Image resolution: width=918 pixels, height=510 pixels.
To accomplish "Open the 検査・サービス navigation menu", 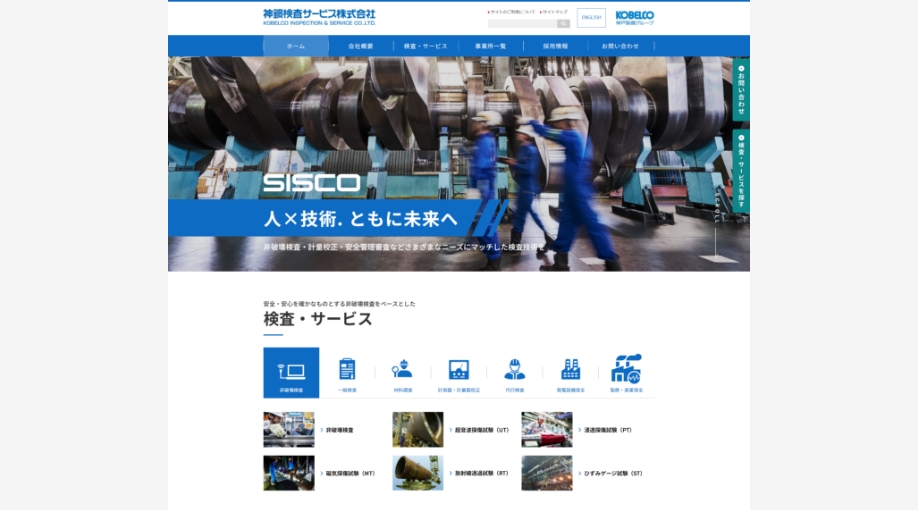I will coord(426,46).
